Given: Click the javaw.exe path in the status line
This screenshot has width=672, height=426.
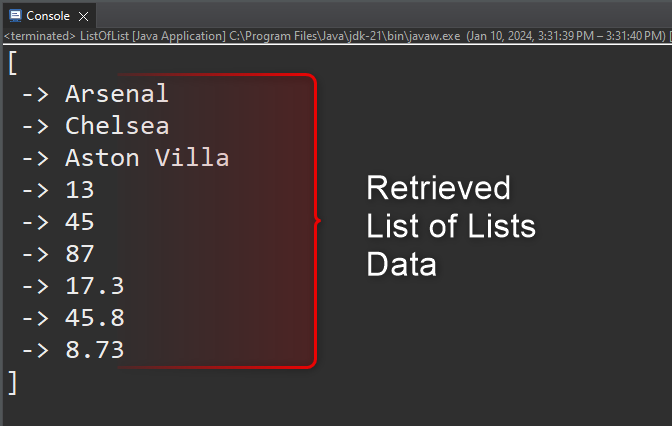Looking at the screenshot, I should (345, 36).
